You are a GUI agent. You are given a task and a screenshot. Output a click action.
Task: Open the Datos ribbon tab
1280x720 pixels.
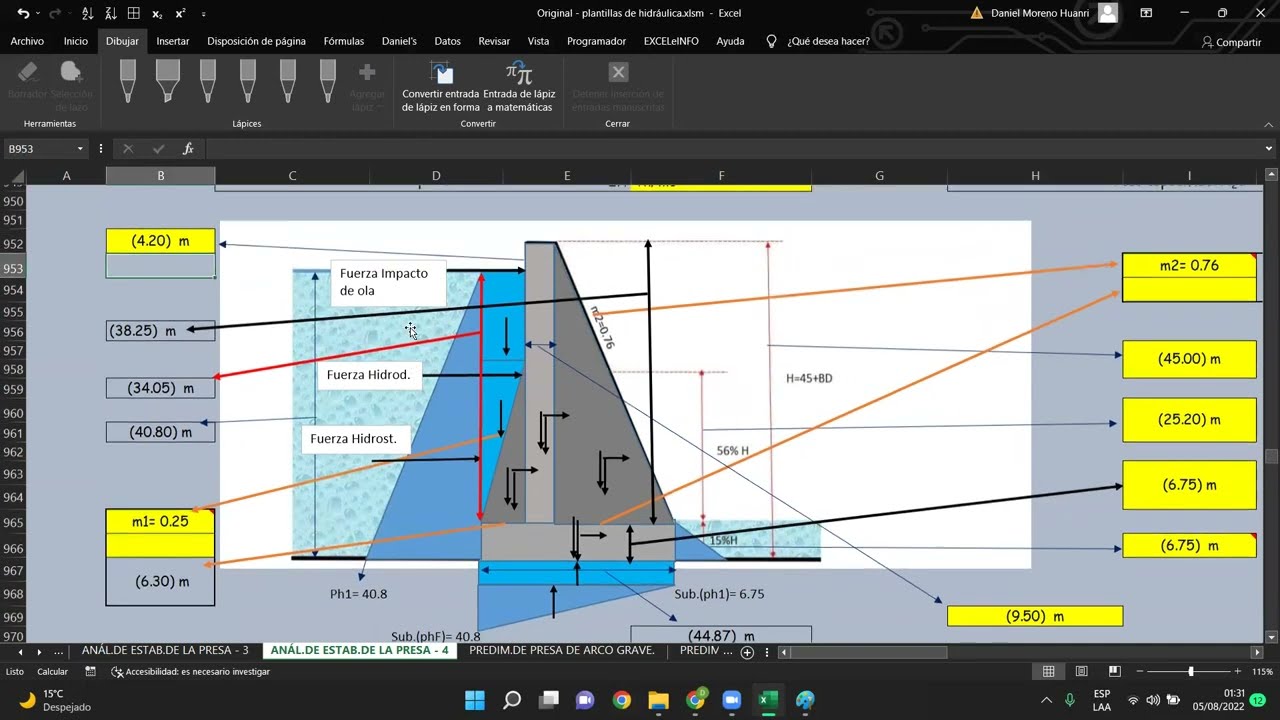448,41
